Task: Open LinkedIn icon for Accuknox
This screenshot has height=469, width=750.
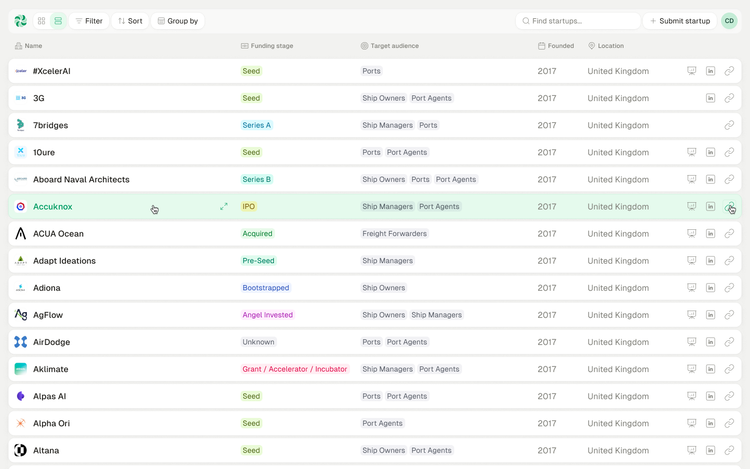Action: coord(710,207)
